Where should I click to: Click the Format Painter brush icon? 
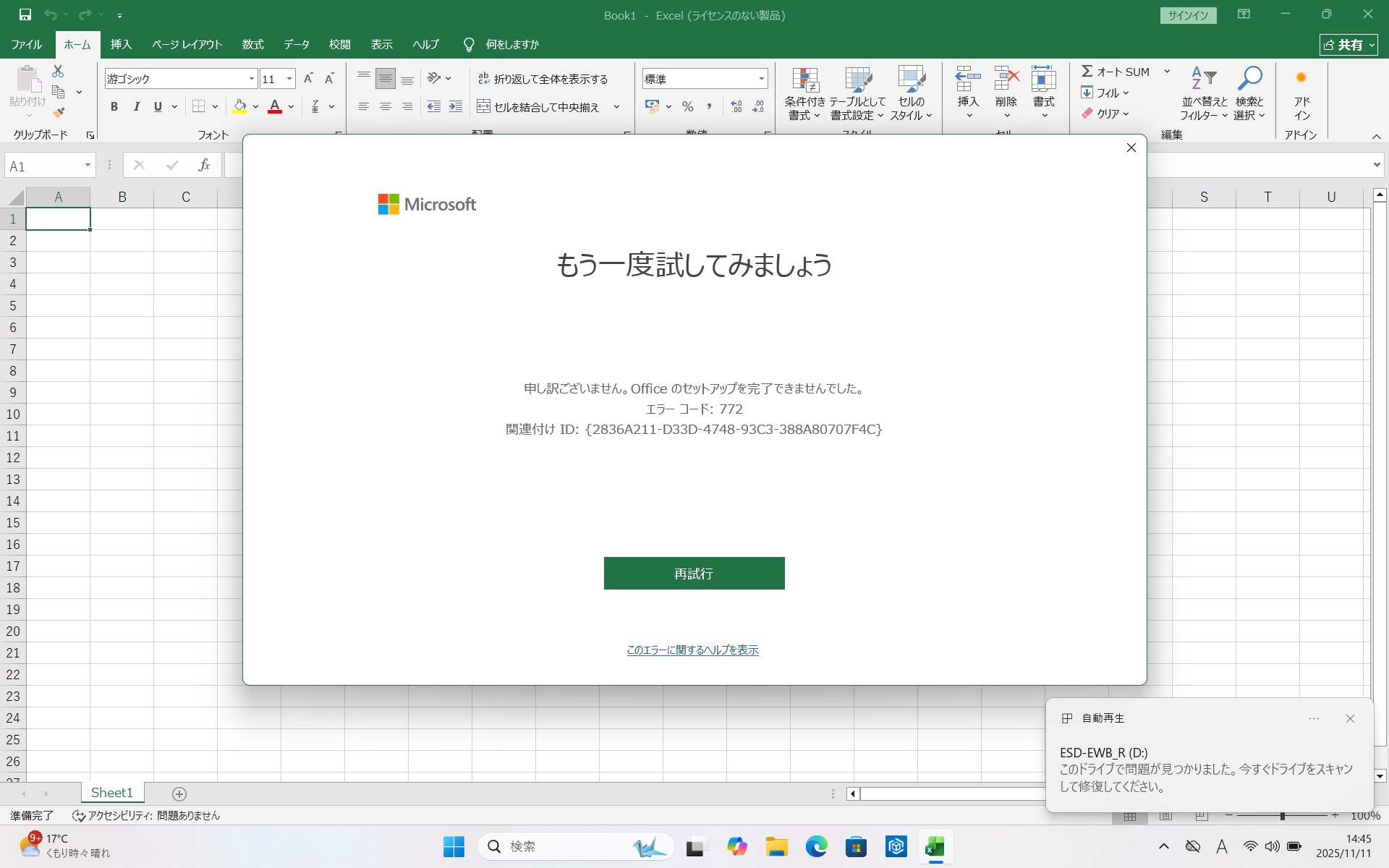click(59, 112)
